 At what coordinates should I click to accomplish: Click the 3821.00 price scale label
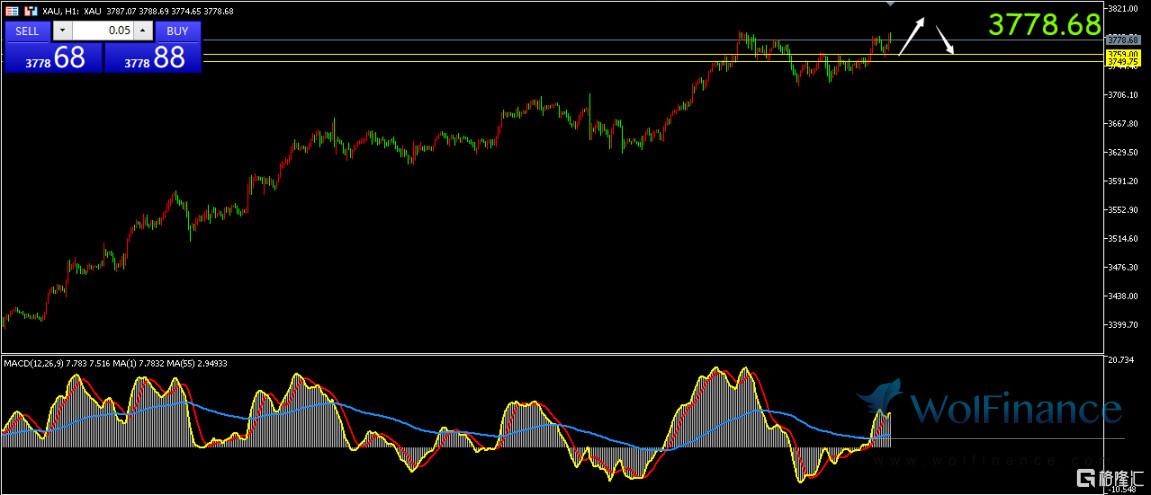pos(1125,8)
